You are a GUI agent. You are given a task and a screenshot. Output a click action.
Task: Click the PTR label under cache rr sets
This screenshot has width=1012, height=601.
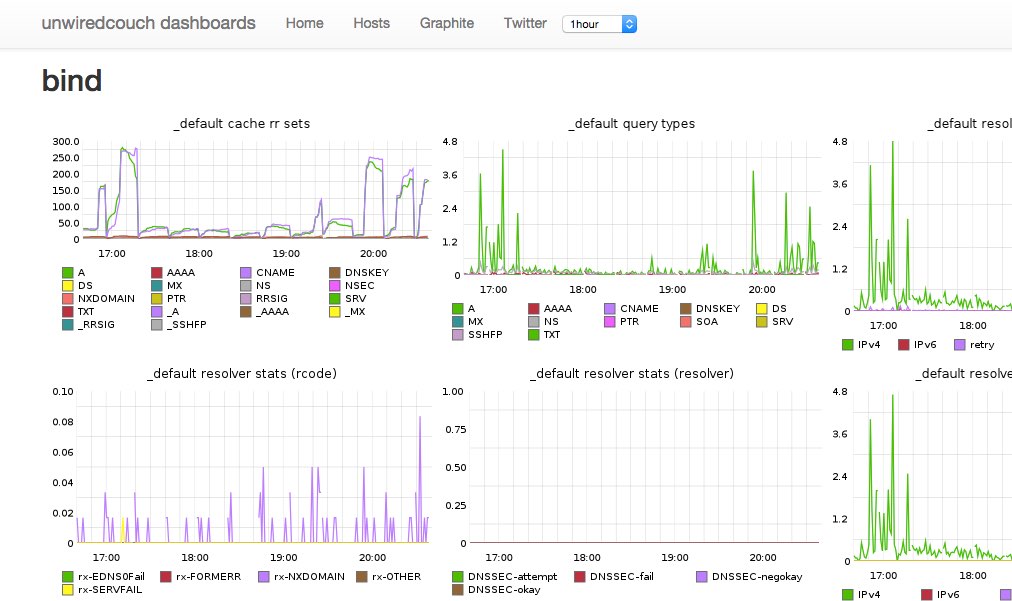(176, 298)
